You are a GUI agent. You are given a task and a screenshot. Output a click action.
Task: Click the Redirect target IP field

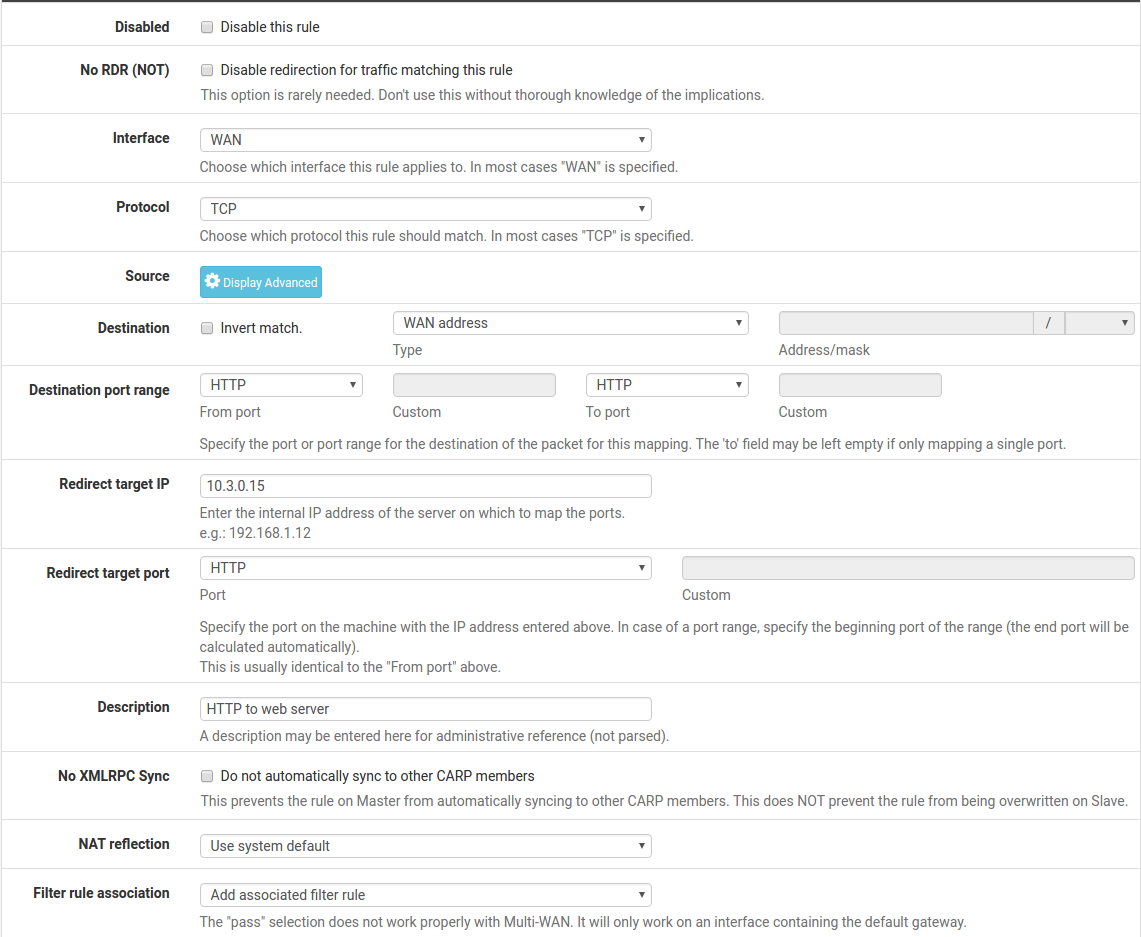pos(425,486)
